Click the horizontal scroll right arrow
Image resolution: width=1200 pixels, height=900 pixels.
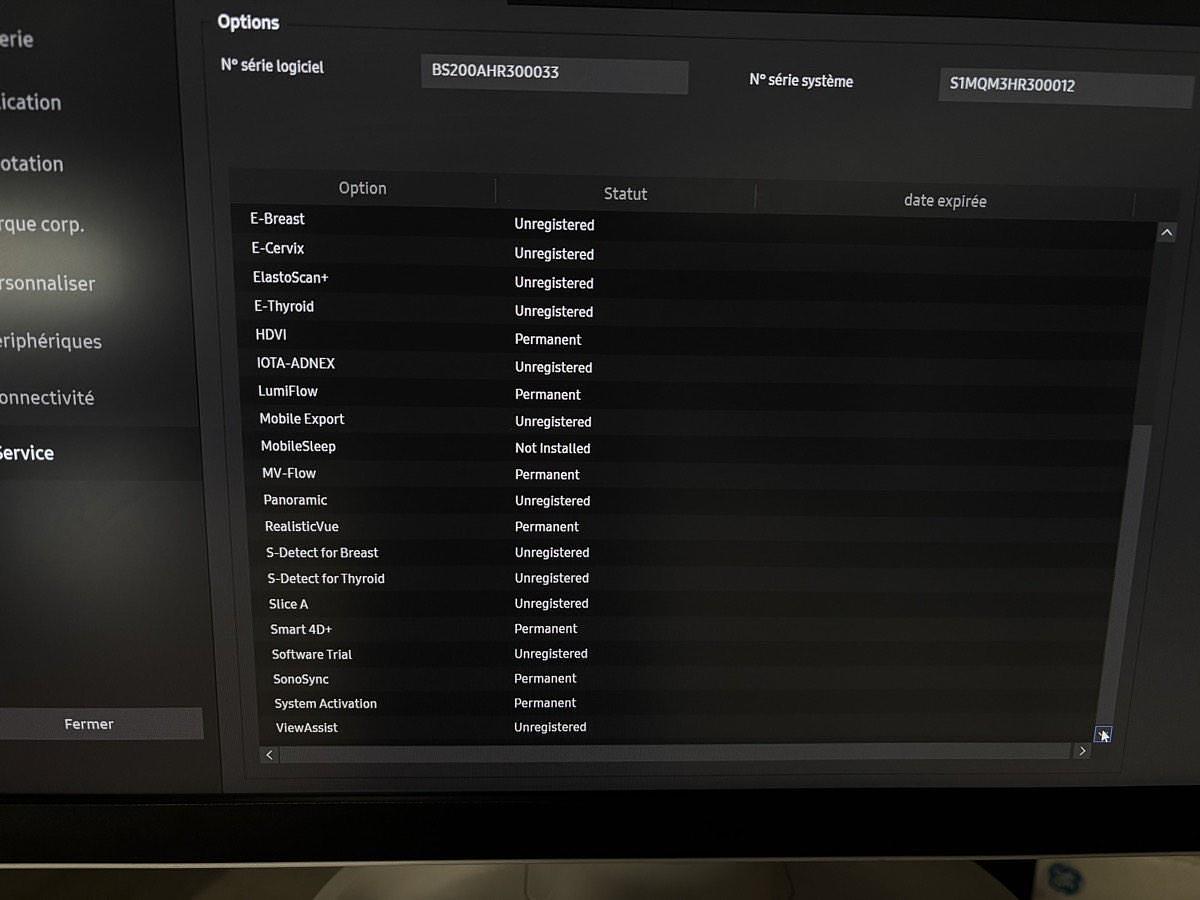tap(1081, 751)
